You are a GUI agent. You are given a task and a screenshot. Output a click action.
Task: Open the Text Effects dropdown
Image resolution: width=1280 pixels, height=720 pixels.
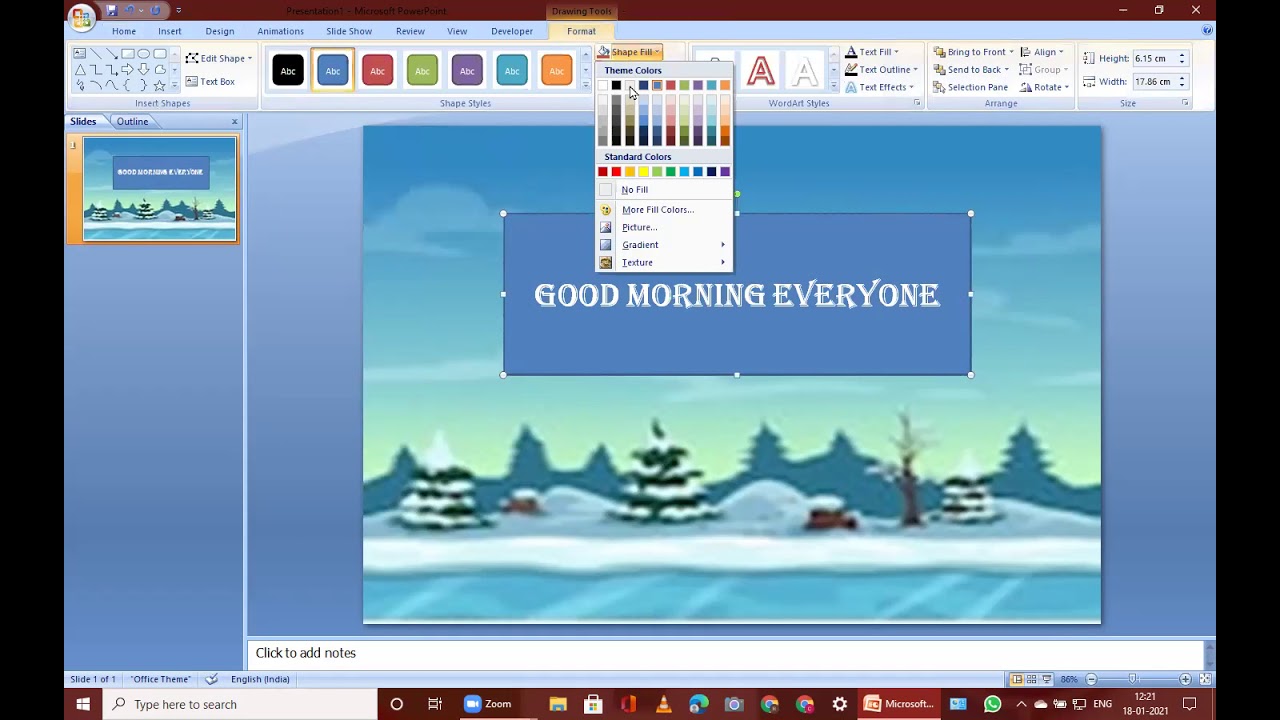tap(879, 87)
